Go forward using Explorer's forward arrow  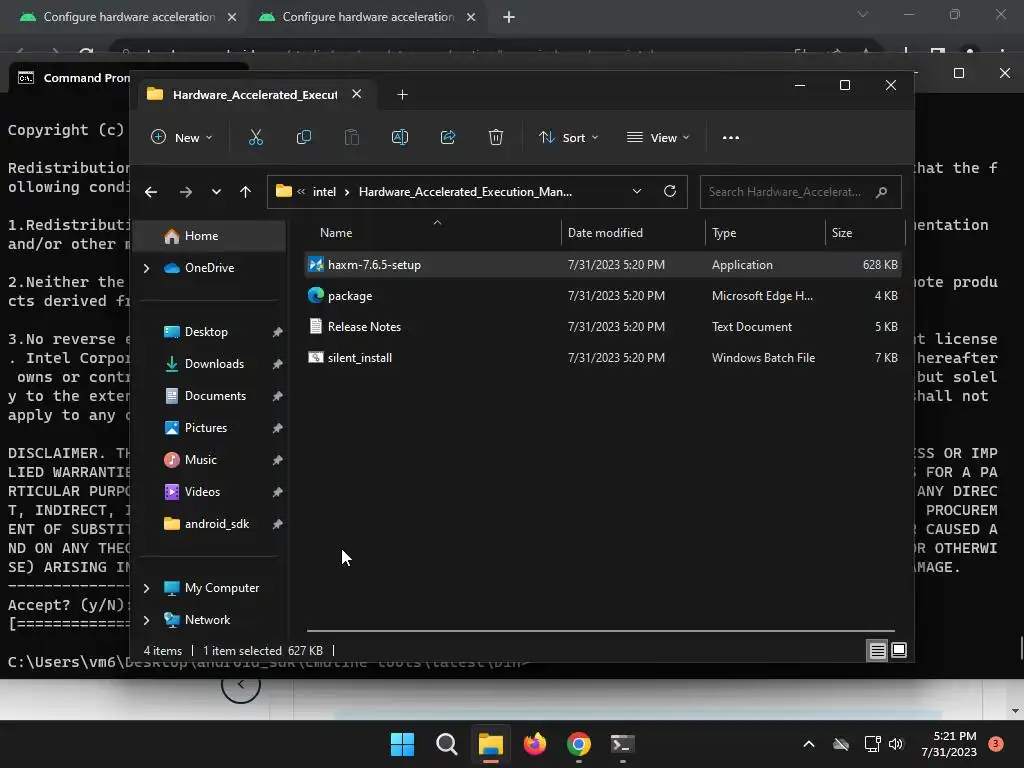[186, 192]
